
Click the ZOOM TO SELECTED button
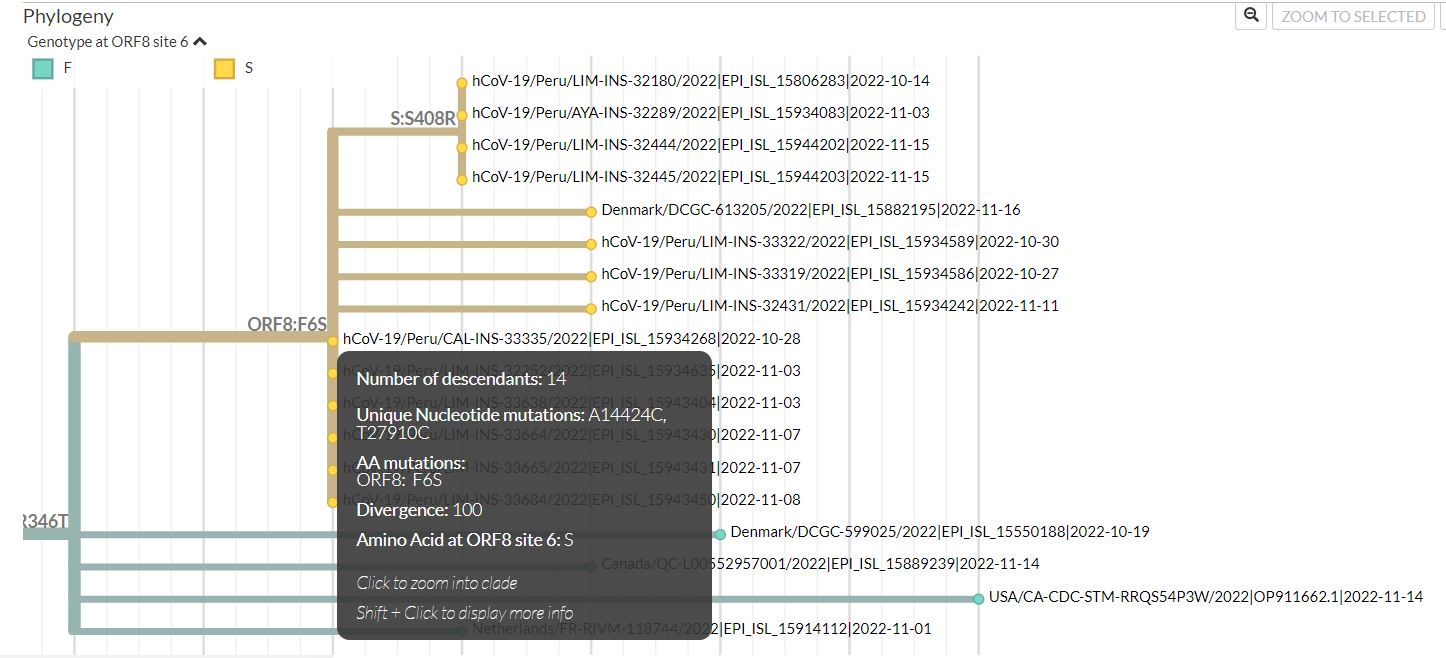click(x=1353, y=16)
